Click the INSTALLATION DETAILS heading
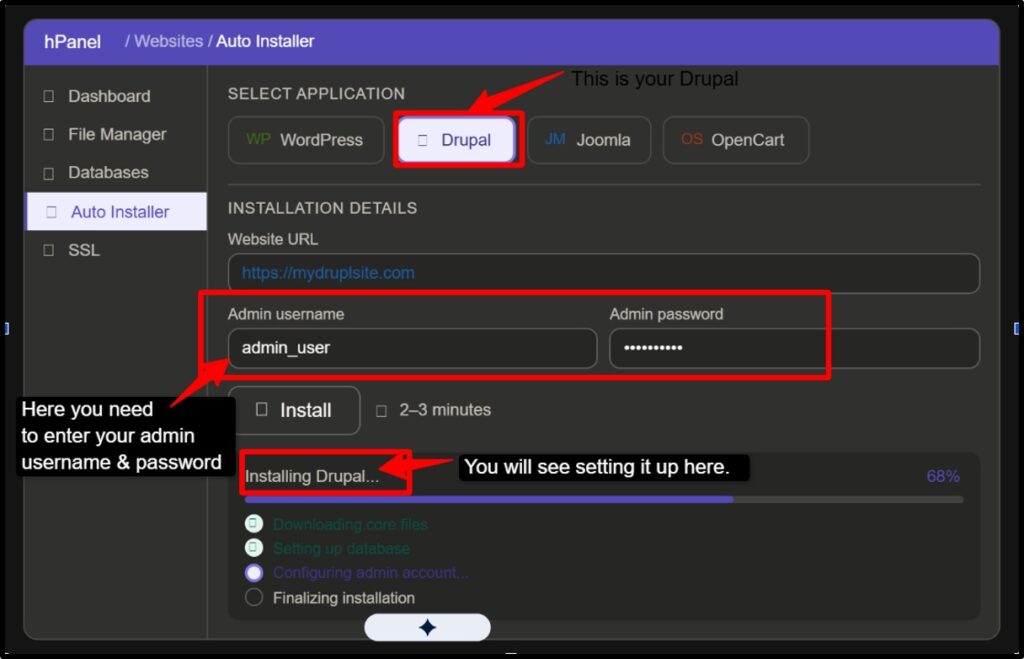Image resolution: width=1024 pixels, height=659 pixels. [322, 208]
